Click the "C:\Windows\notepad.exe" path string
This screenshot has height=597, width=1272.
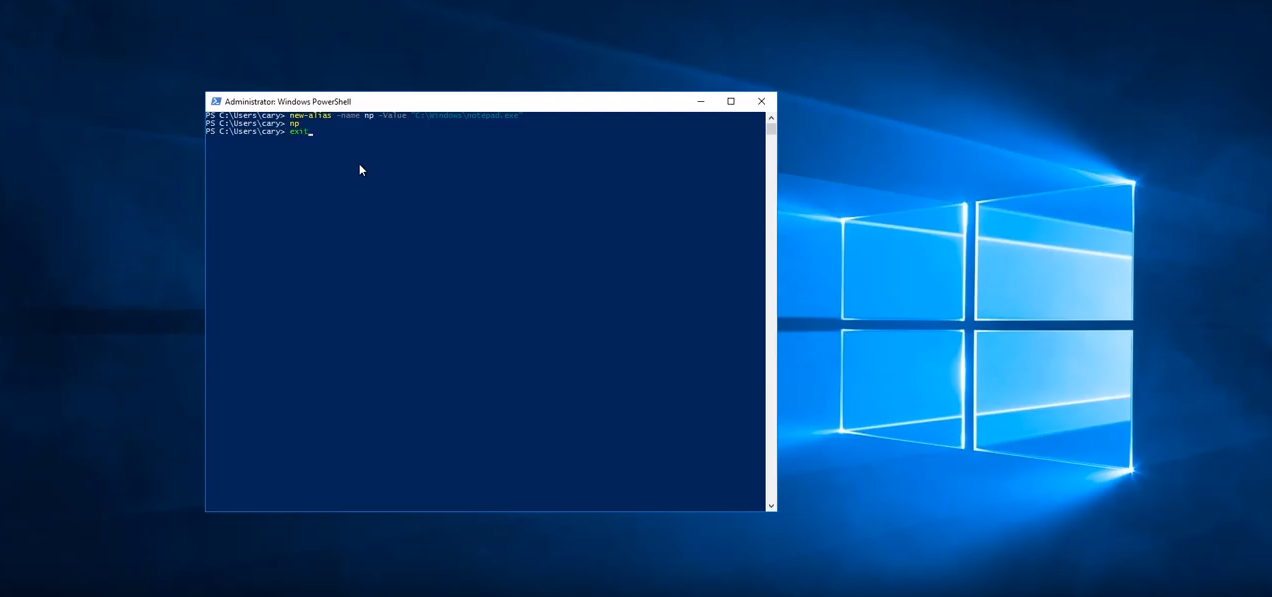466,116
